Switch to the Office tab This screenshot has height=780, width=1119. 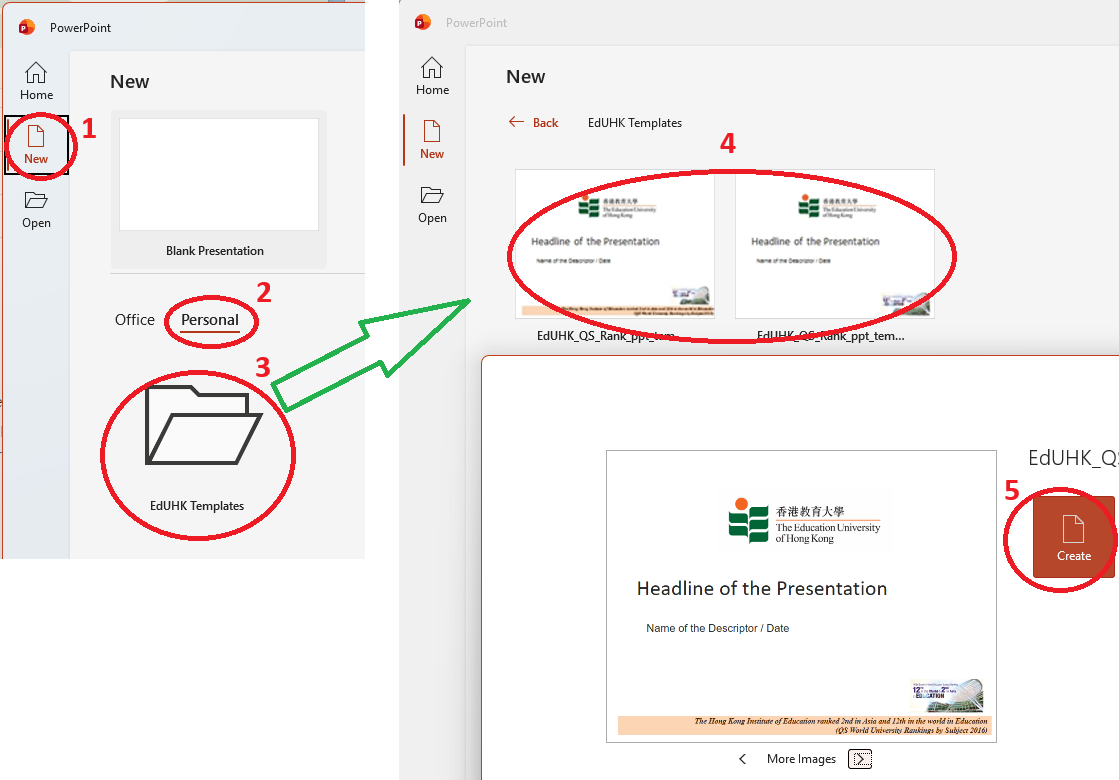point(134,320)
